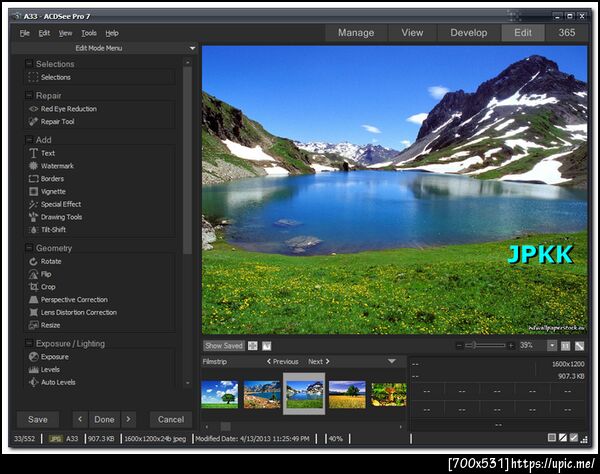
Task: Switch to Develop mode tab
Action: tap(469, 33)
